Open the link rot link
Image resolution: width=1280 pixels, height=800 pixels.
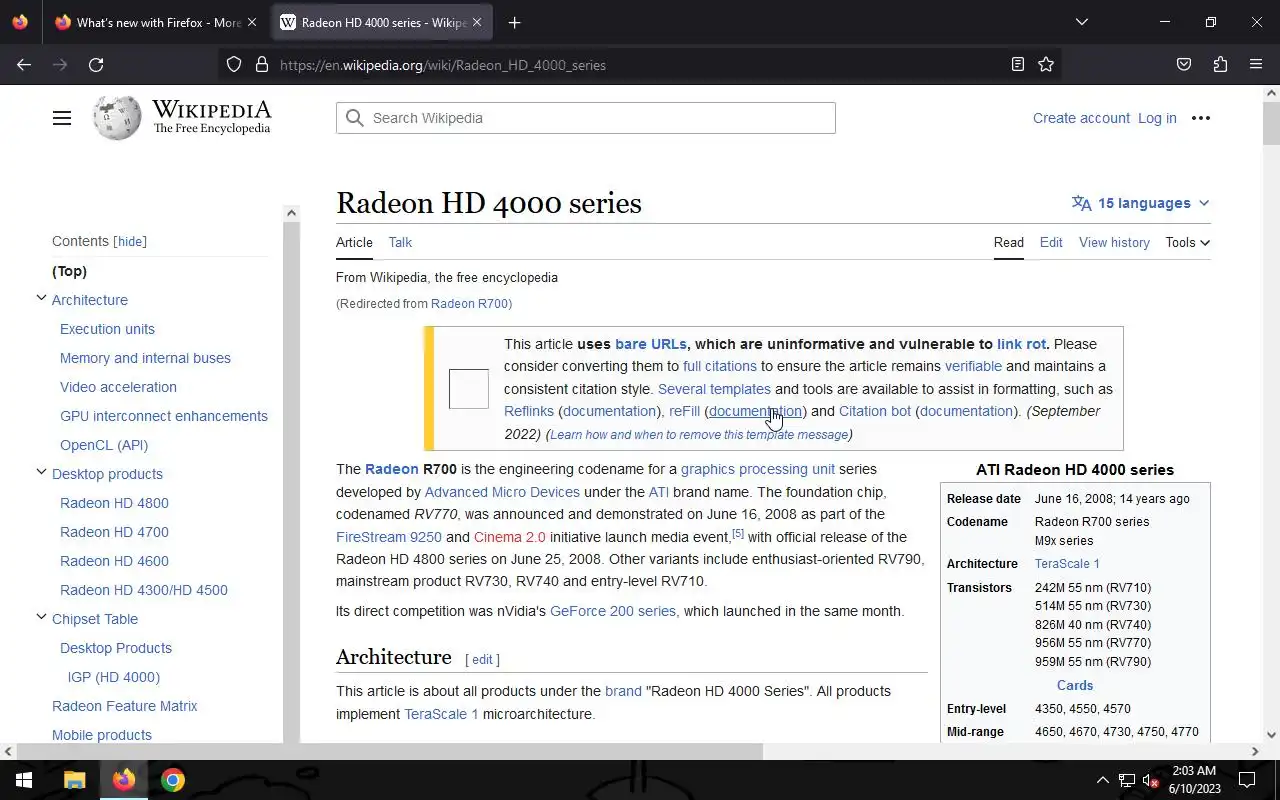tap(1021, 344)
